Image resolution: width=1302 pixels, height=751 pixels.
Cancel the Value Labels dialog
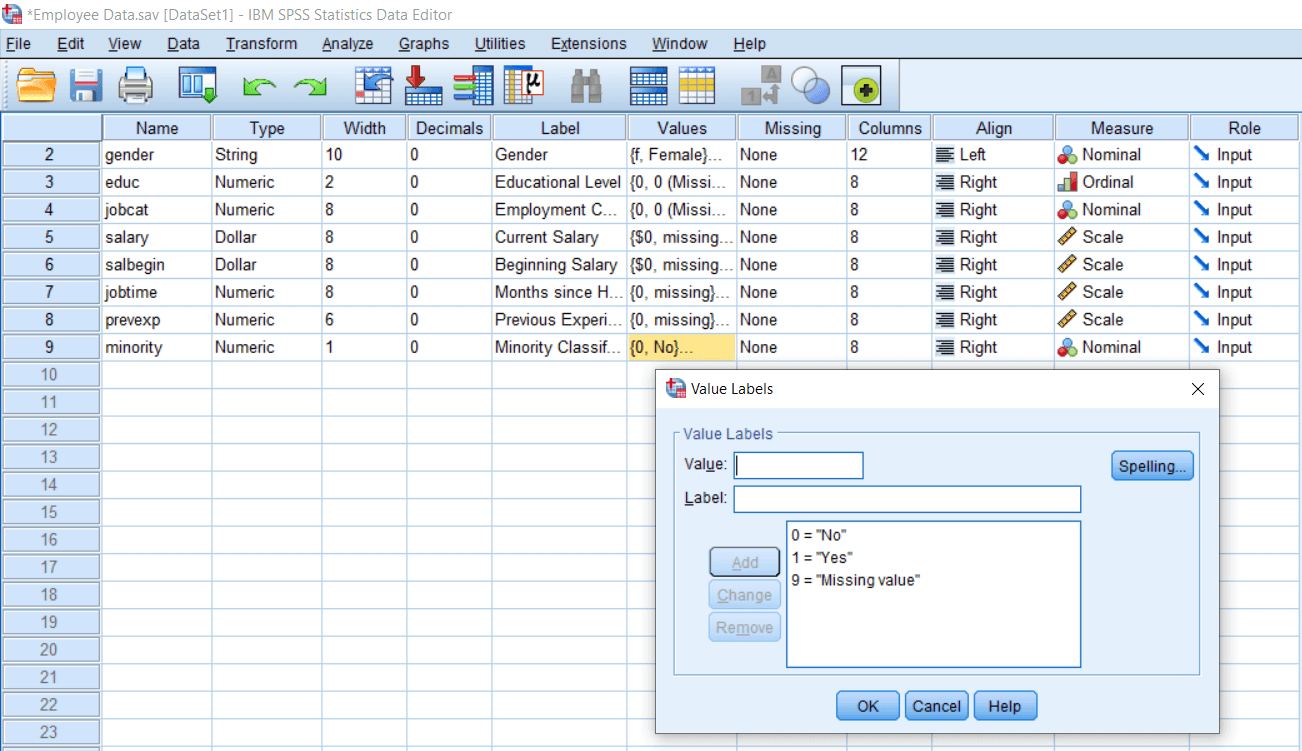point(937,706)
